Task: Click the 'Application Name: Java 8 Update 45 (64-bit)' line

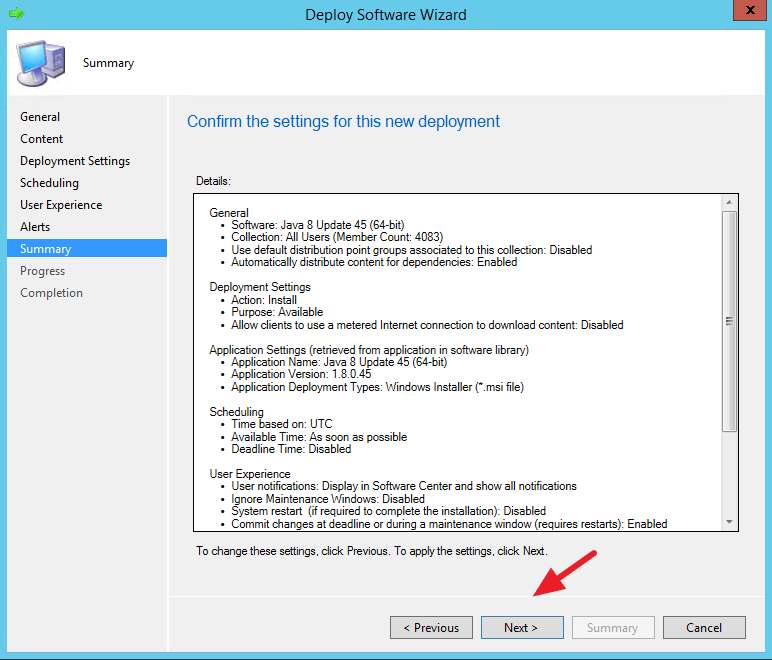Action: click(x=339, y=362)
